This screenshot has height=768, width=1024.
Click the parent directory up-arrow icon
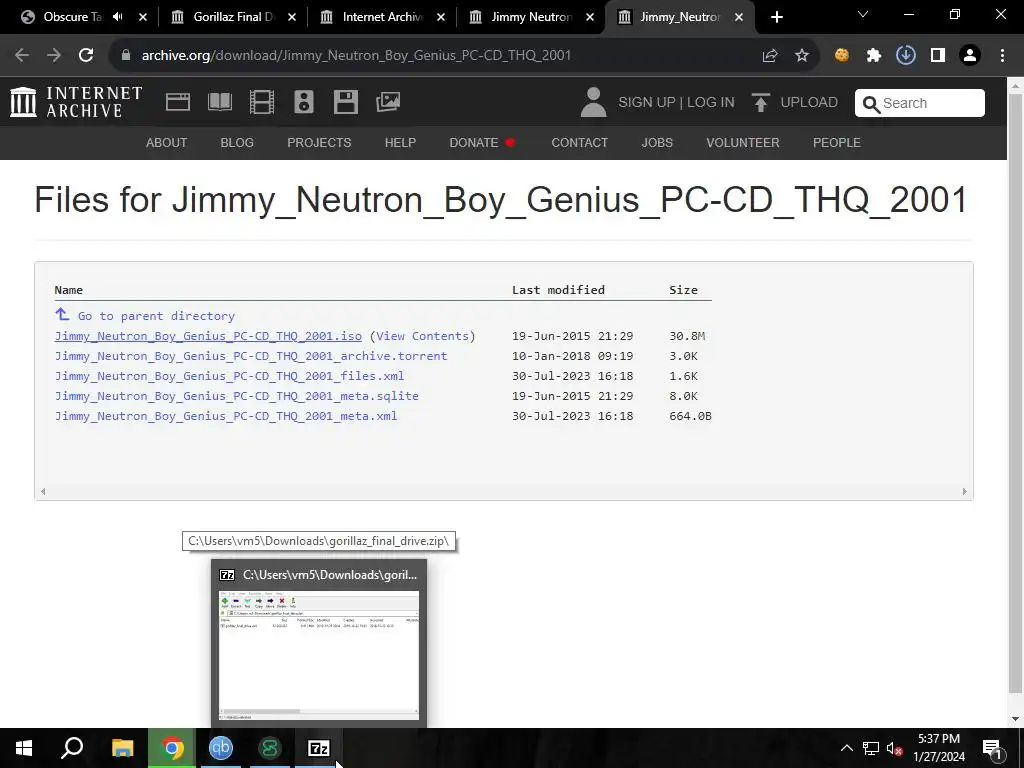(62, 315)
